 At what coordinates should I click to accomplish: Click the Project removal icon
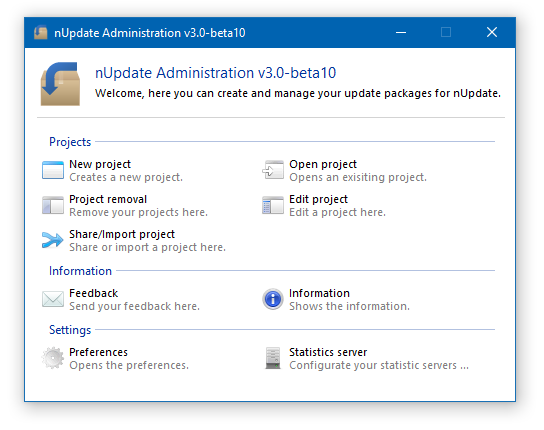coord(53,205)
